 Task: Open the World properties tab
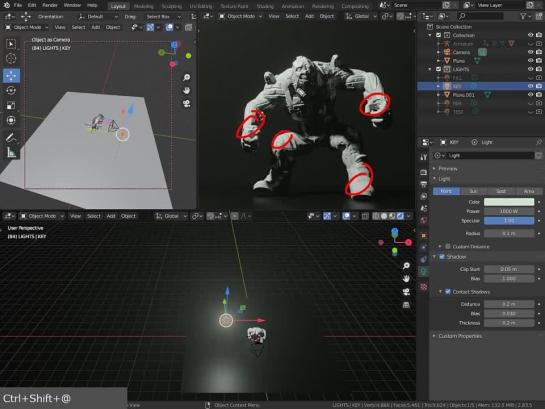point(423,220)
